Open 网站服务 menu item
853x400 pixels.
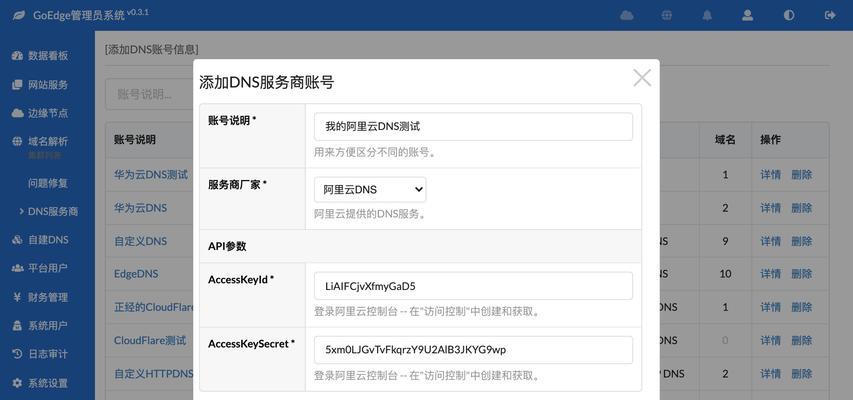[x=48, y=85]
